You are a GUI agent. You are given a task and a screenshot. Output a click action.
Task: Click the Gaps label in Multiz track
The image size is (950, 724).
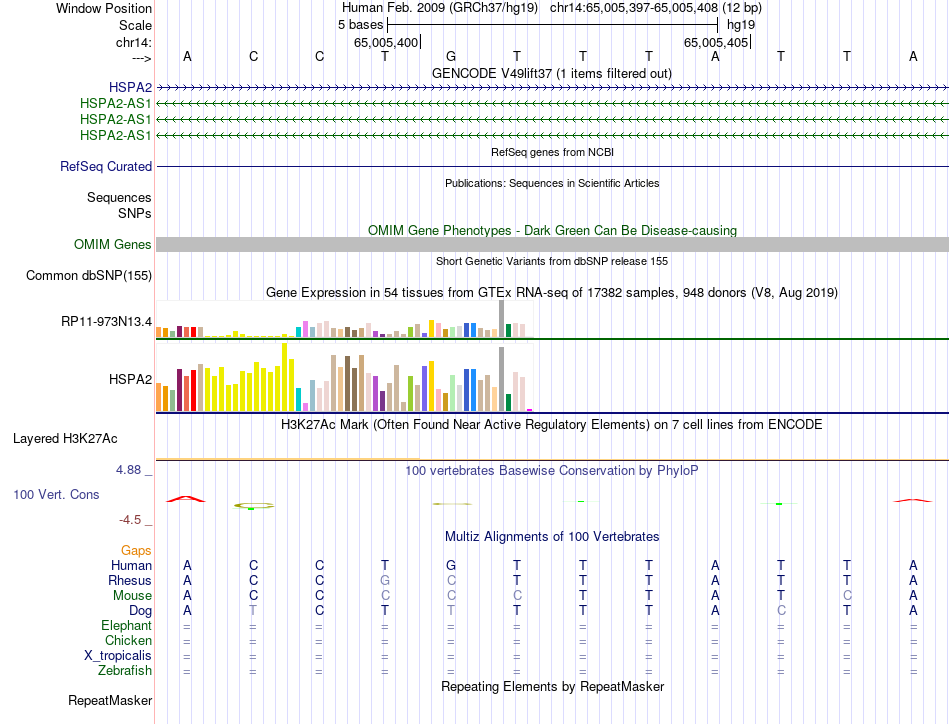(136, 550)
